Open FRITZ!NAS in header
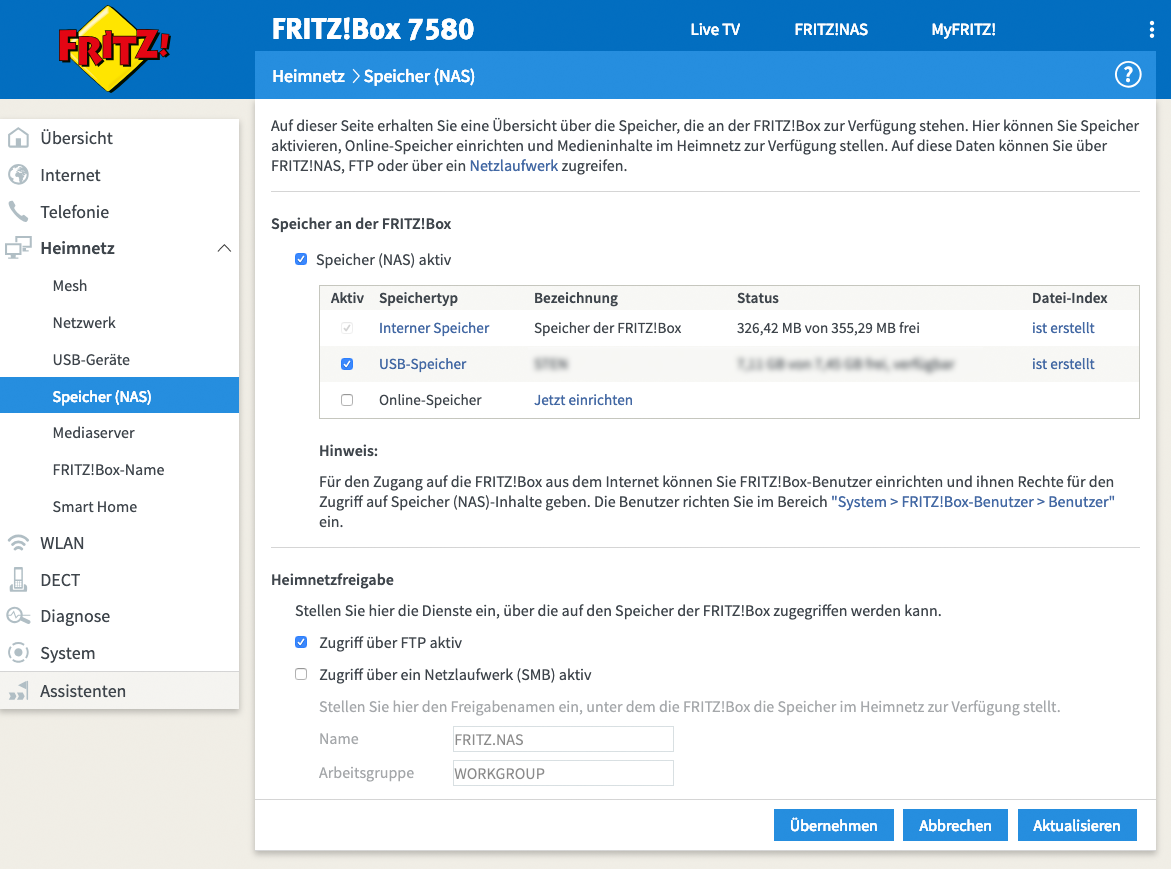Image resolution: width=1171 pixels, height=869 pixels. point(830,29)
